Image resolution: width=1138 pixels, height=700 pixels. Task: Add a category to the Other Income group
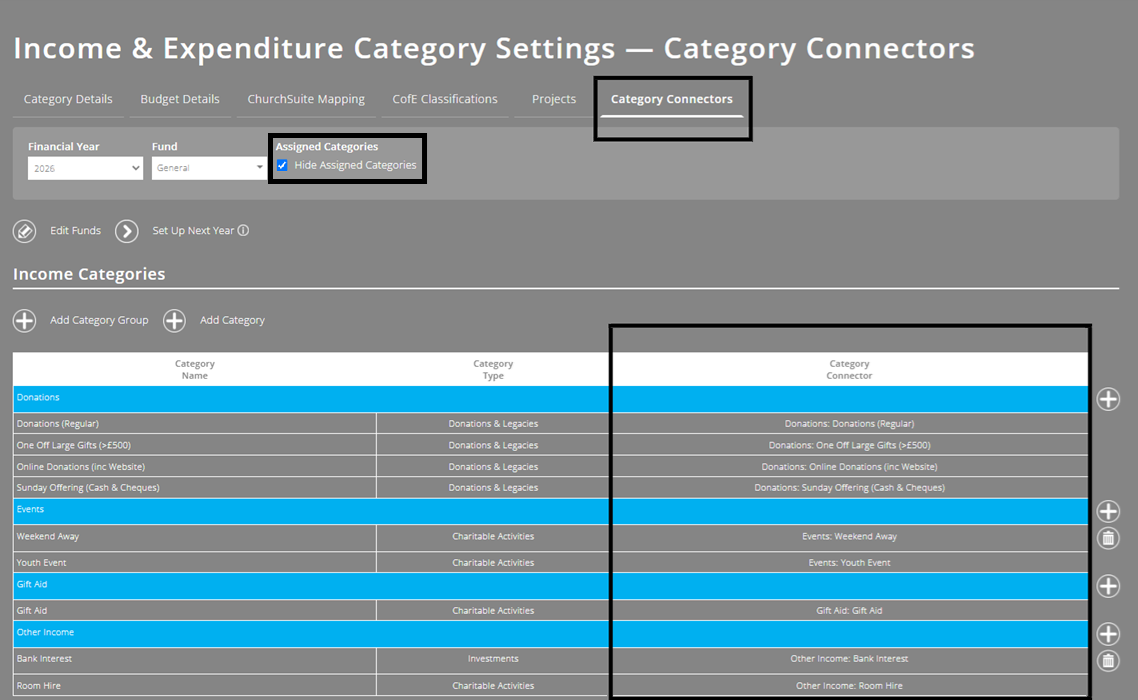click(1108, 634)
